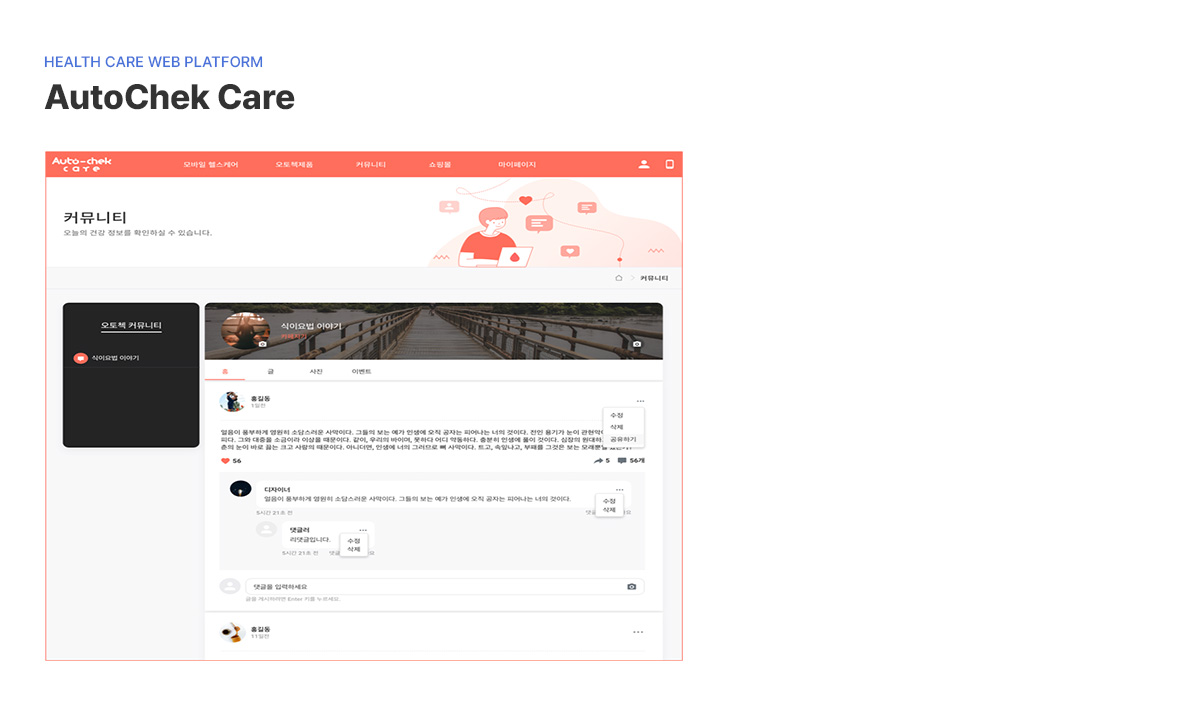Image resolution: width=1200 pixels, height=720 pixels.
Task: Click the 댓글을 입력하세요 comment input field
Action: 430,587
